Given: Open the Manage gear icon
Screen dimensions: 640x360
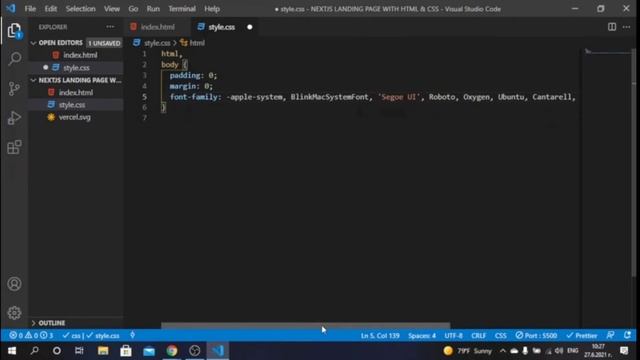Looking at the screenshot, I should coord(14,313).
